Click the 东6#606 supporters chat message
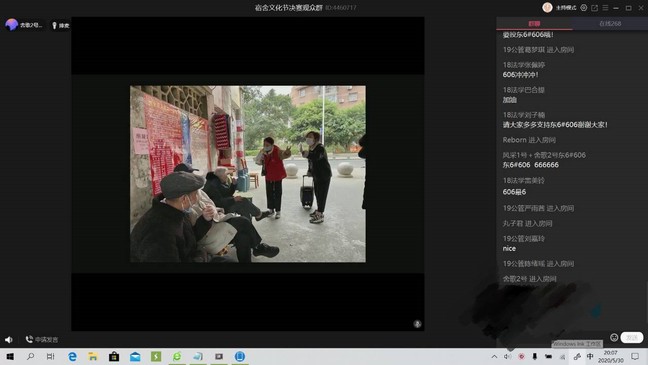648x365 pixels. click(x=555, y=125)
